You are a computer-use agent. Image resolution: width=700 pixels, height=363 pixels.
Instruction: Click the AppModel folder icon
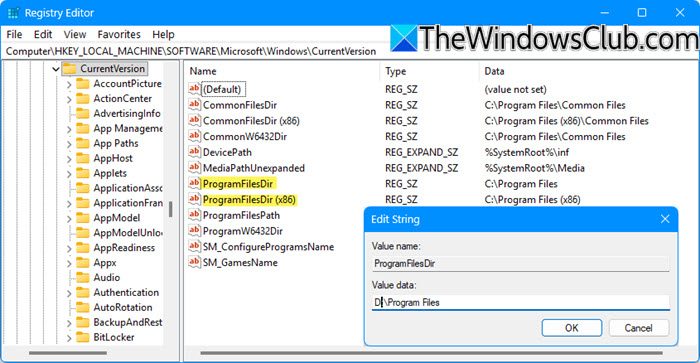(x=83, y=218)
